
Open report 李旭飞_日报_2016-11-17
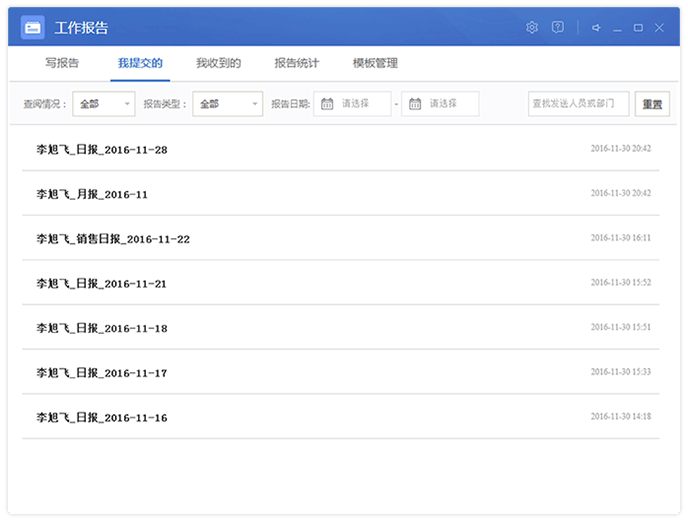340,372
